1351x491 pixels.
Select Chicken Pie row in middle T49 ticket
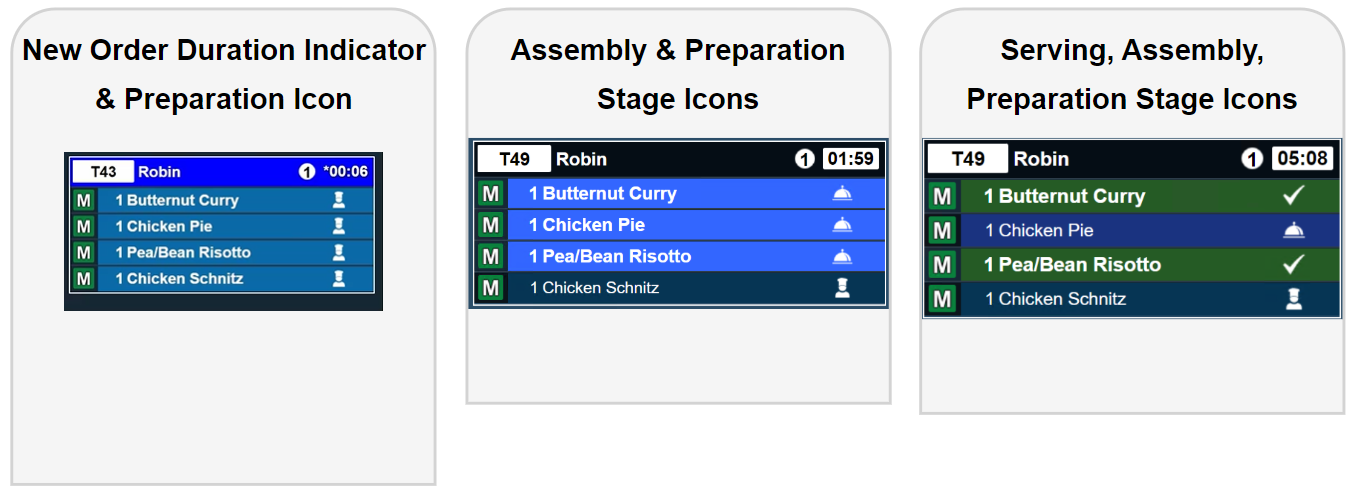click(660, 225)
